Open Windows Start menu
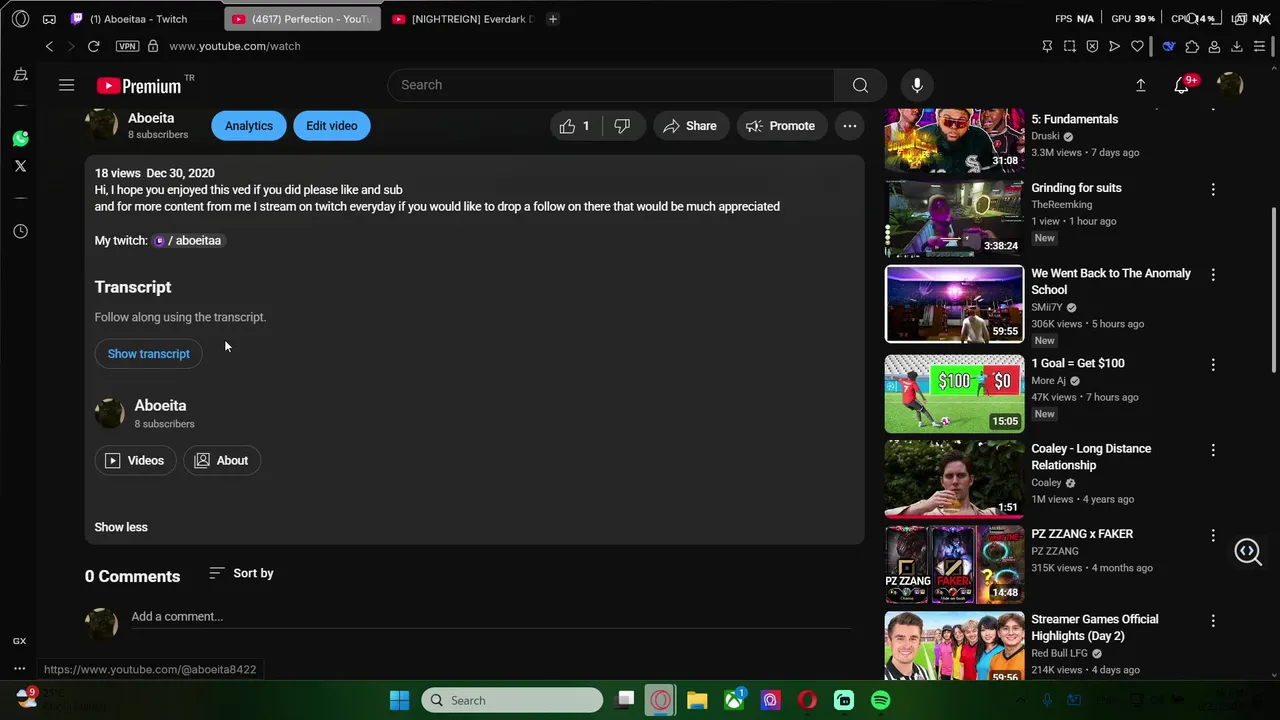This screenshot has height=720, width=1280. click(x=399, y=700)
